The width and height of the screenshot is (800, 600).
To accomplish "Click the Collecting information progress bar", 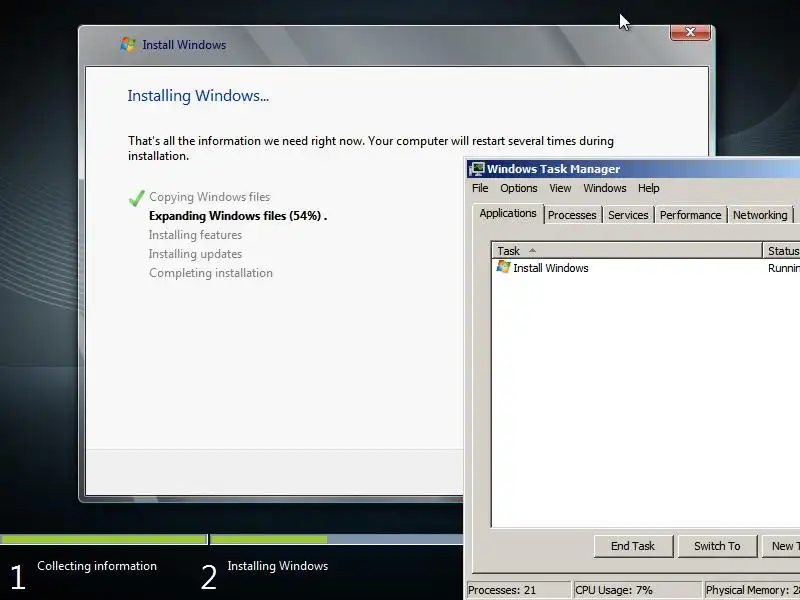I will [104, 539].
